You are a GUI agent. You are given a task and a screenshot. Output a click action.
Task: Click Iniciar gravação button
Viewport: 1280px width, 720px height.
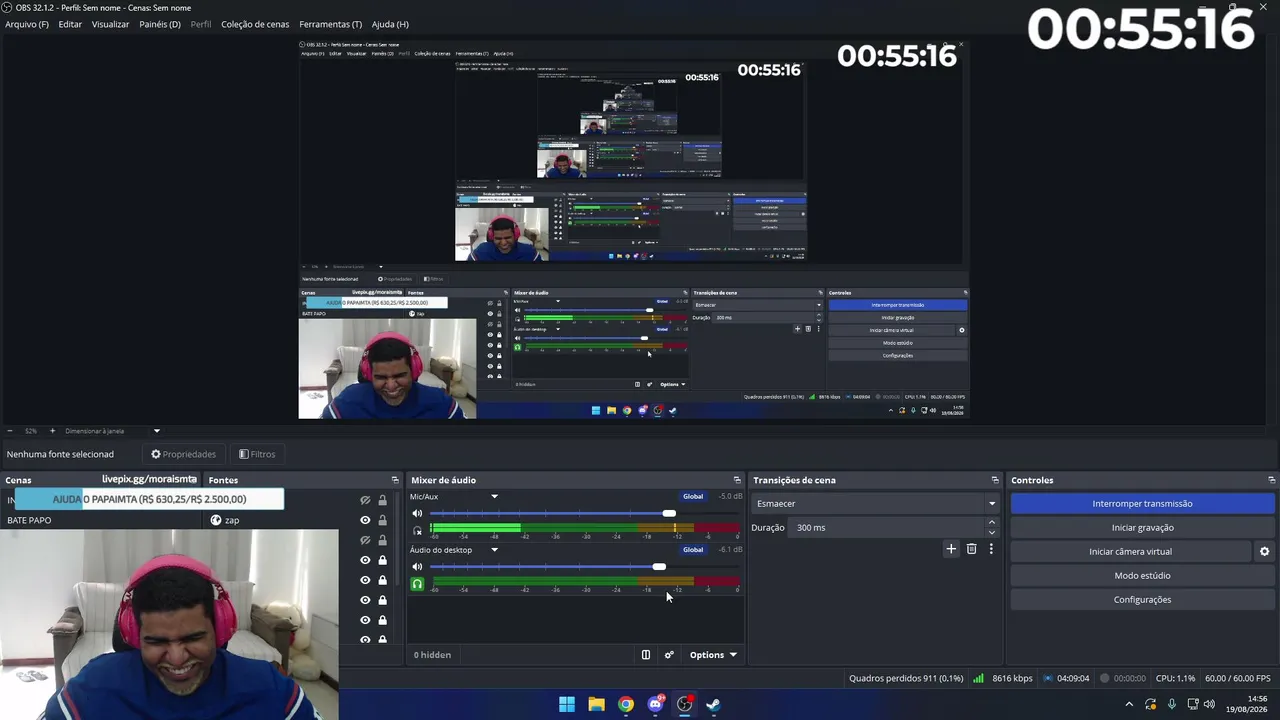pyautogui.click(x=1142, y=528)
